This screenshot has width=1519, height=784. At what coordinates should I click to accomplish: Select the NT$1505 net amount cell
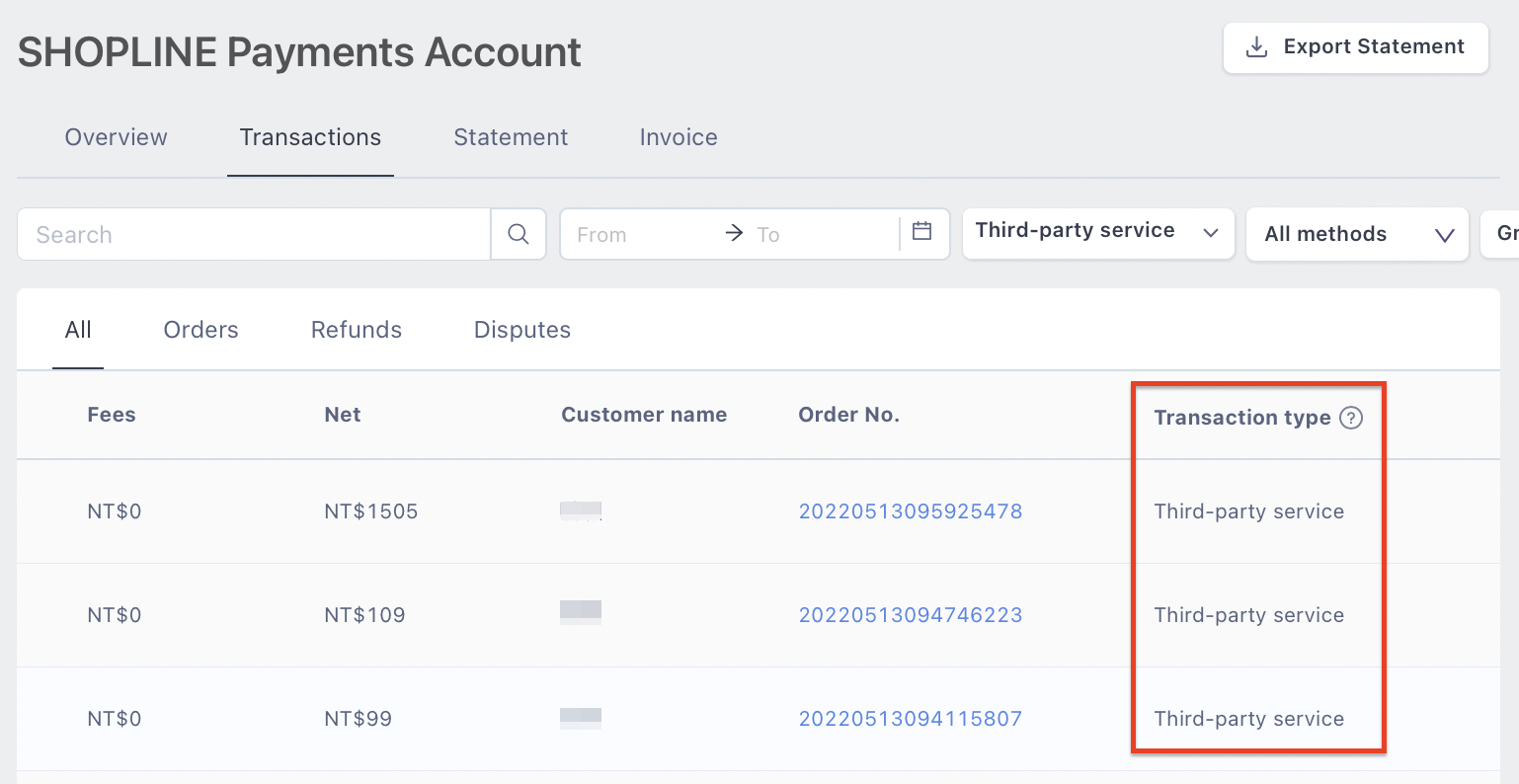[x=371, y=511]
